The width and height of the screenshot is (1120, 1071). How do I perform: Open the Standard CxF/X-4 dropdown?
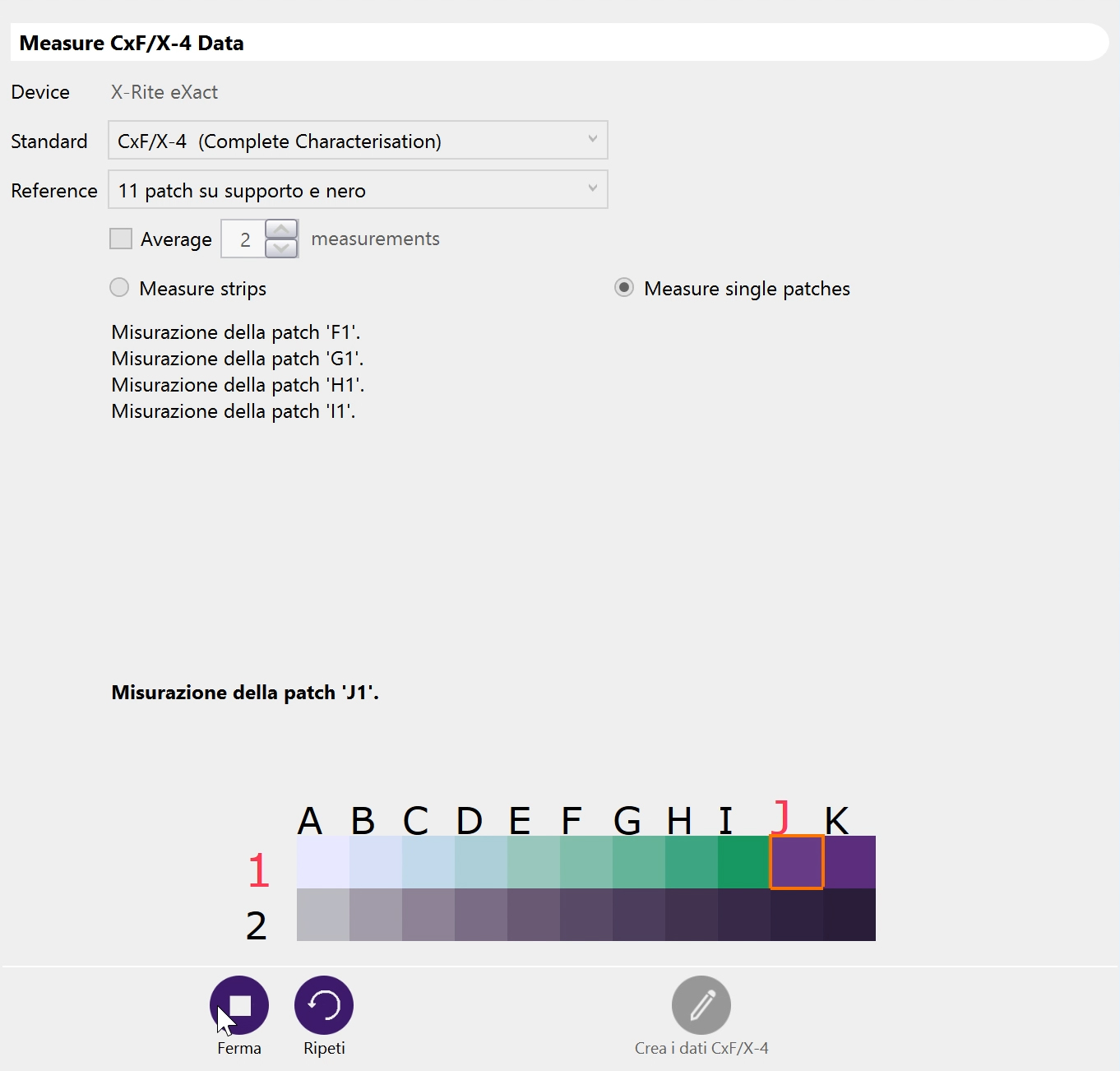(358, 141)
